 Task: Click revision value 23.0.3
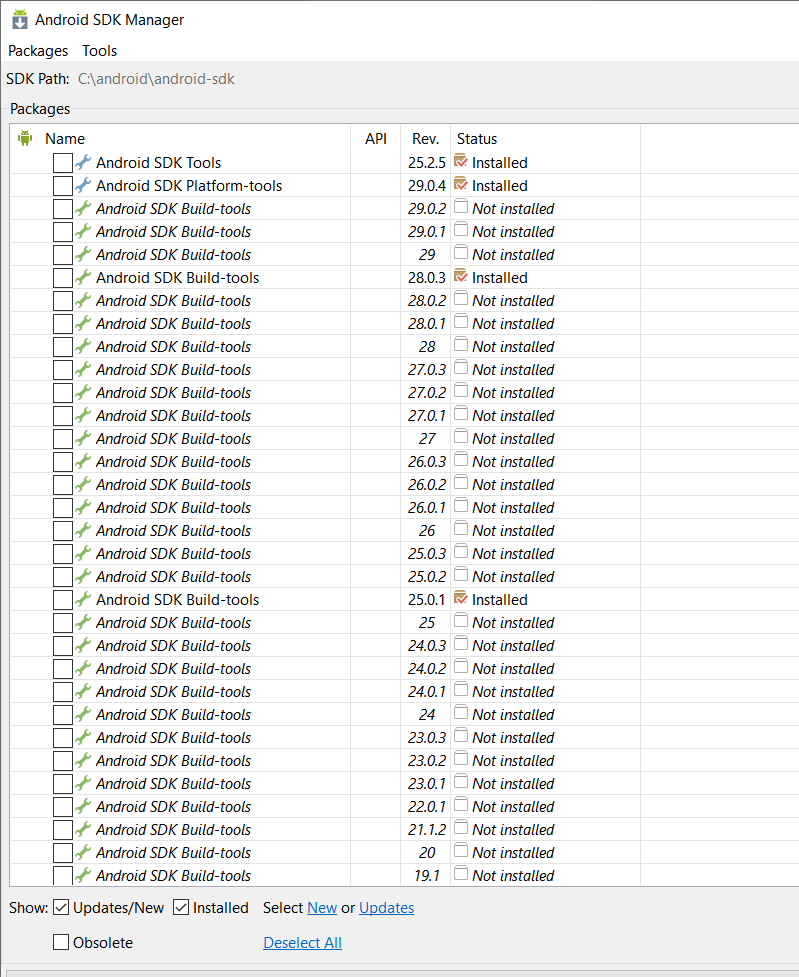point(427,738)
